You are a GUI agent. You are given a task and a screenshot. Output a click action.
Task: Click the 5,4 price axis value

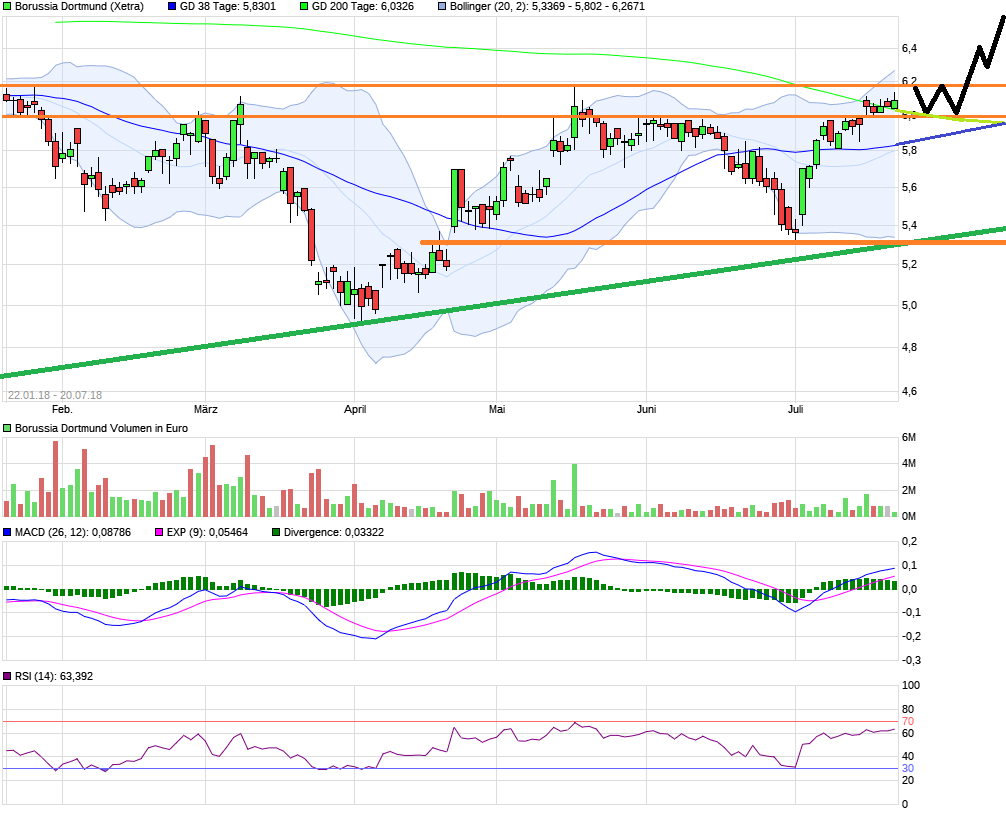point(909,225)
